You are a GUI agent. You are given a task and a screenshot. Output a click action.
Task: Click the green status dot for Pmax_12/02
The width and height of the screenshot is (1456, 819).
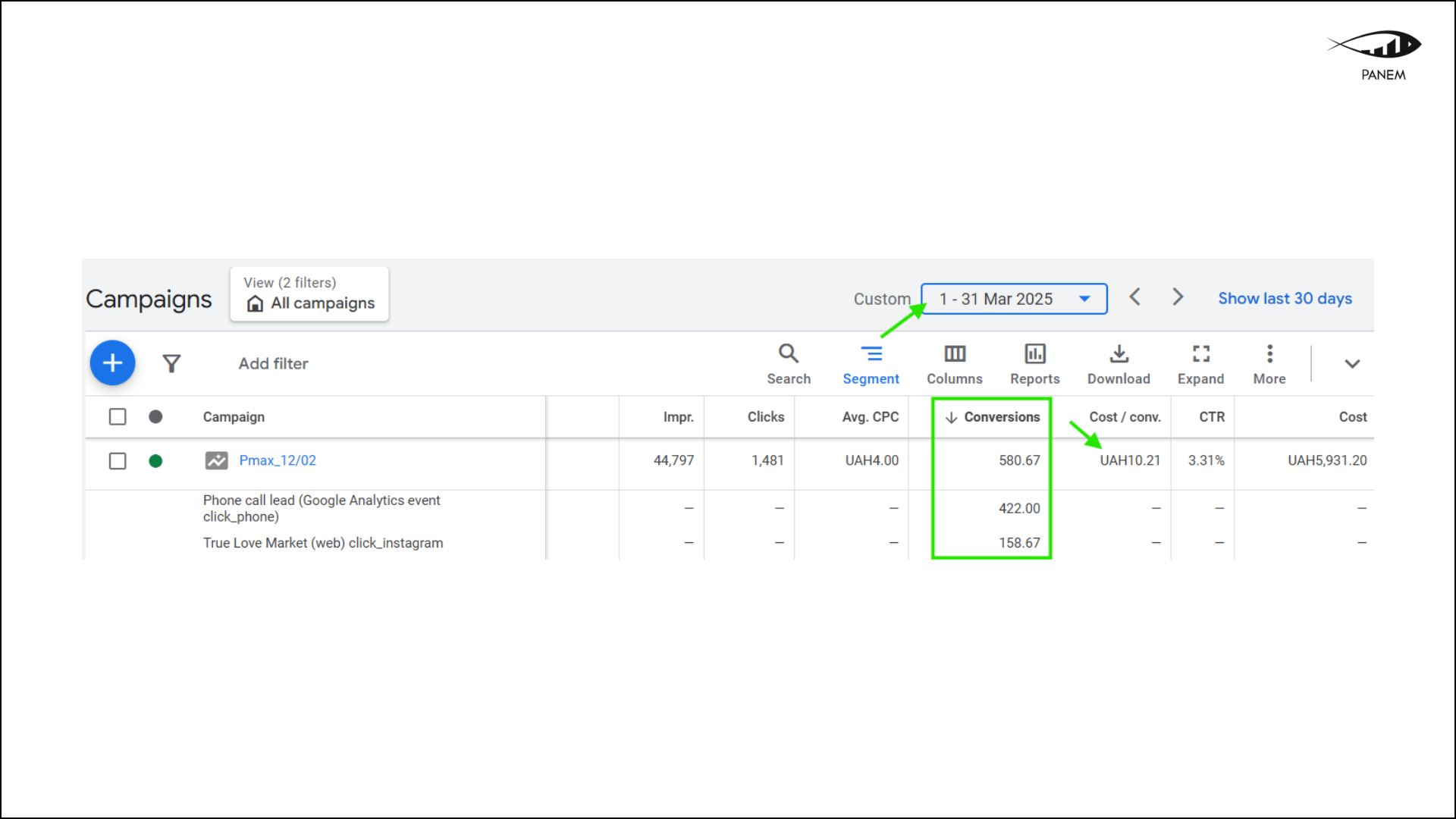pos(155,460)
